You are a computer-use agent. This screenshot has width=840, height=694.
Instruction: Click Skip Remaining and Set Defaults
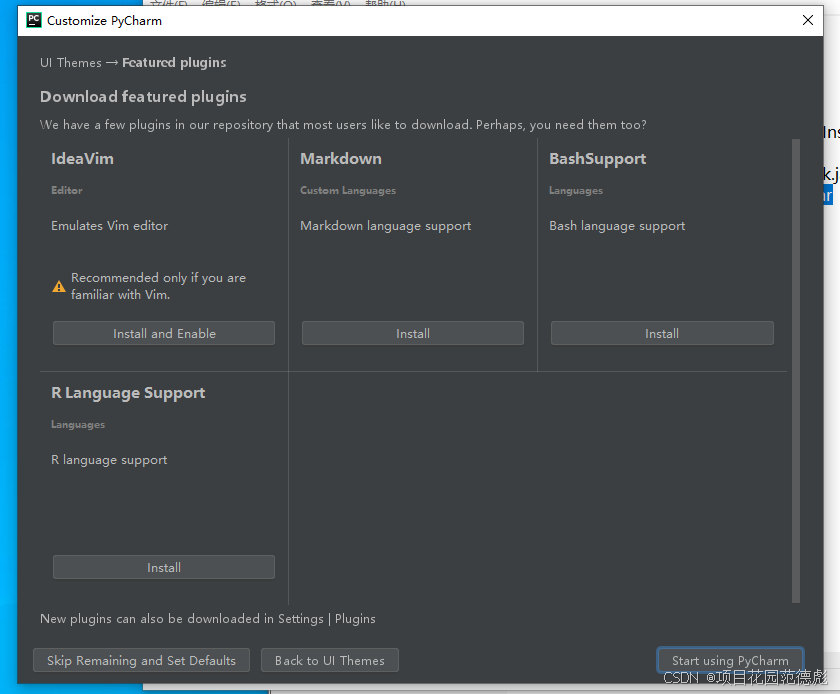click(x=141, y=660)
